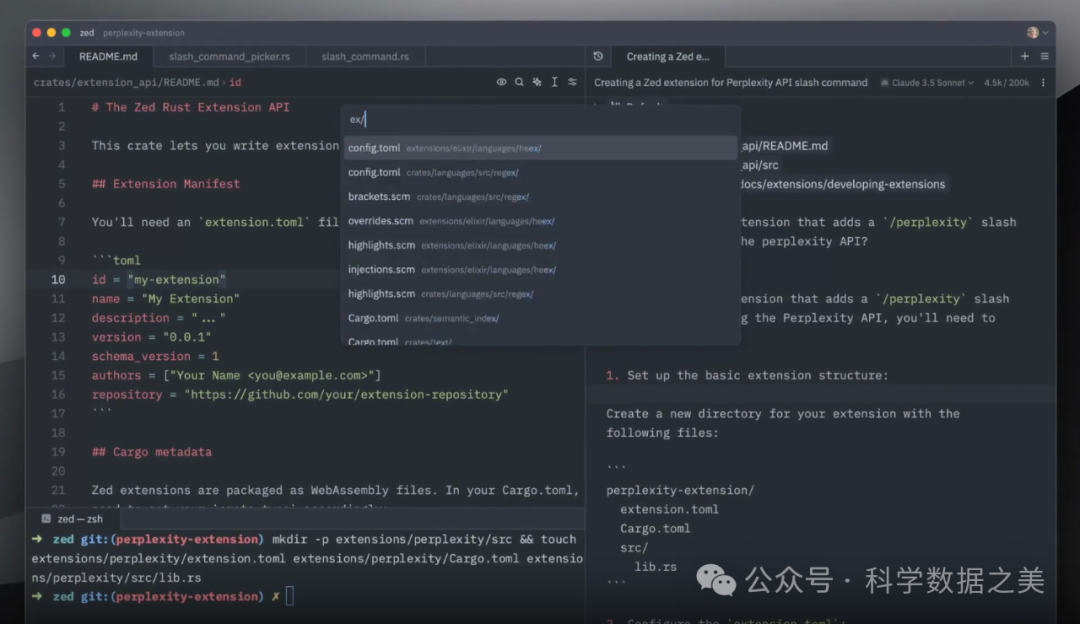Image resolution: width=1080 pixels, height=624 pixels.
Task: Open the three-dot menu near token count
Action: [x=1043, y=83]
